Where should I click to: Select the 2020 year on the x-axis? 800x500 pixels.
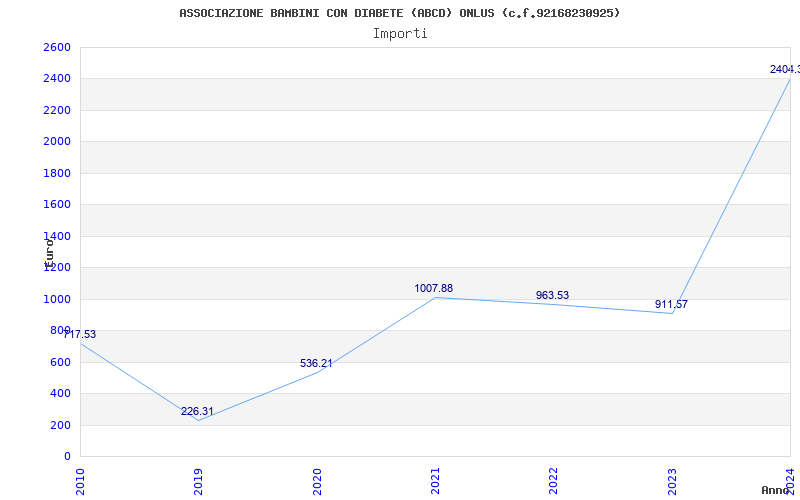pos(317,479)
